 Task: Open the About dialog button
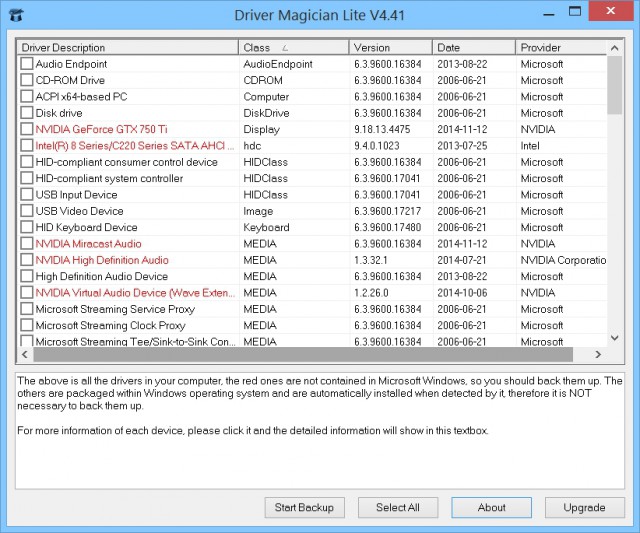(491, 507)
